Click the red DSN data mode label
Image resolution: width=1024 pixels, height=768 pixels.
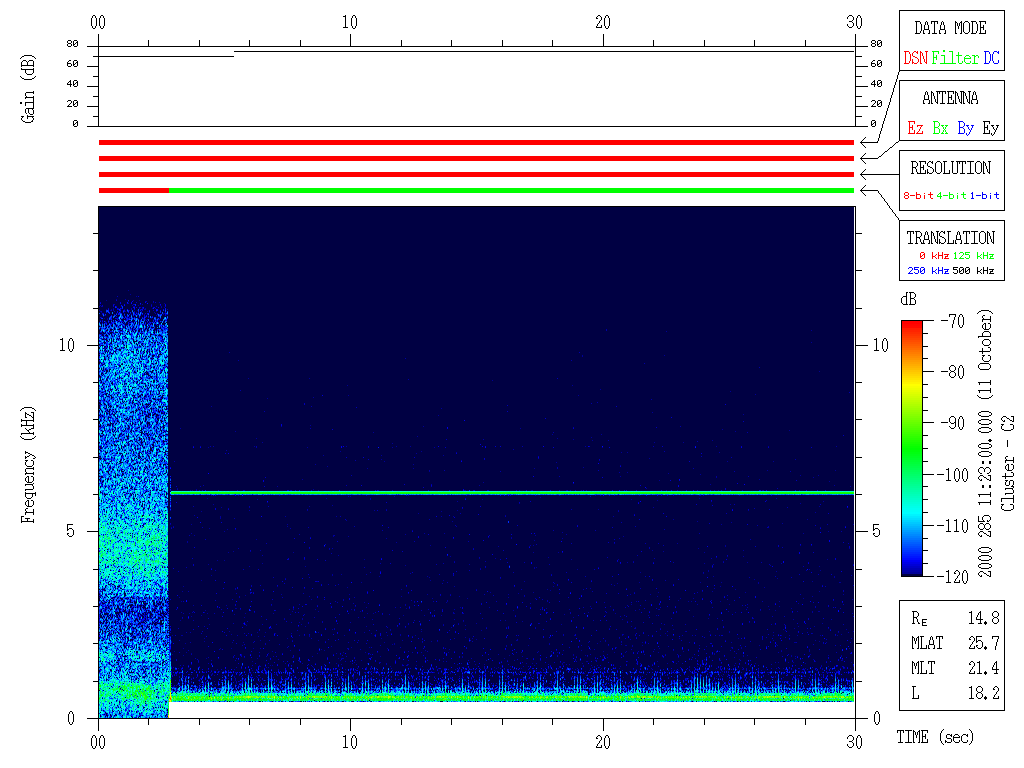915,58
